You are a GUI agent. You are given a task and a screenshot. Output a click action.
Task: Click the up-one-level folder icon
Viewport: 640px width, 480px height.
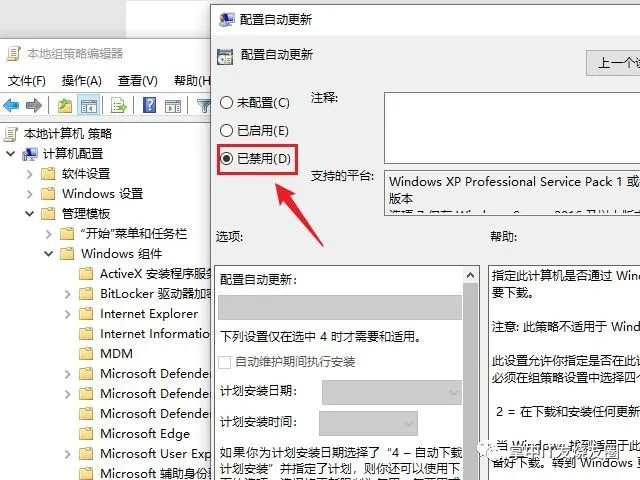click(65, 105)
